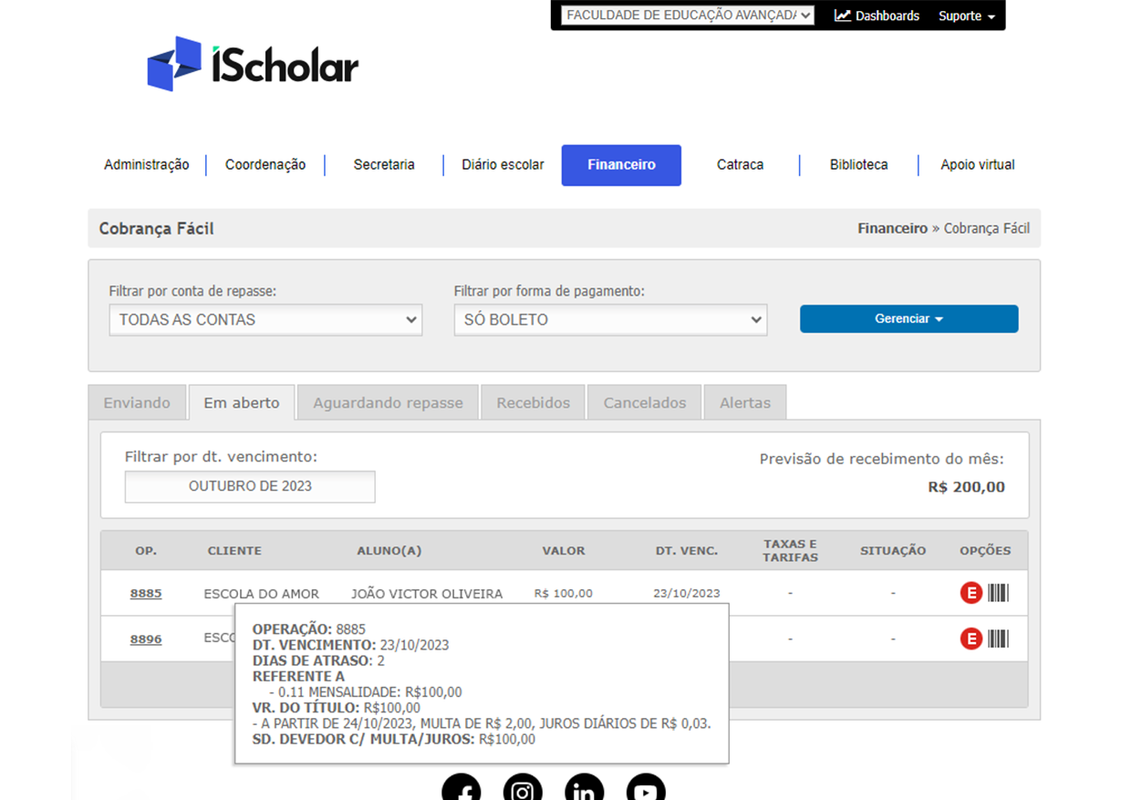Open the Facebook social icon
The width and height of the screenshot is (1131, 800).
point(462,788)
